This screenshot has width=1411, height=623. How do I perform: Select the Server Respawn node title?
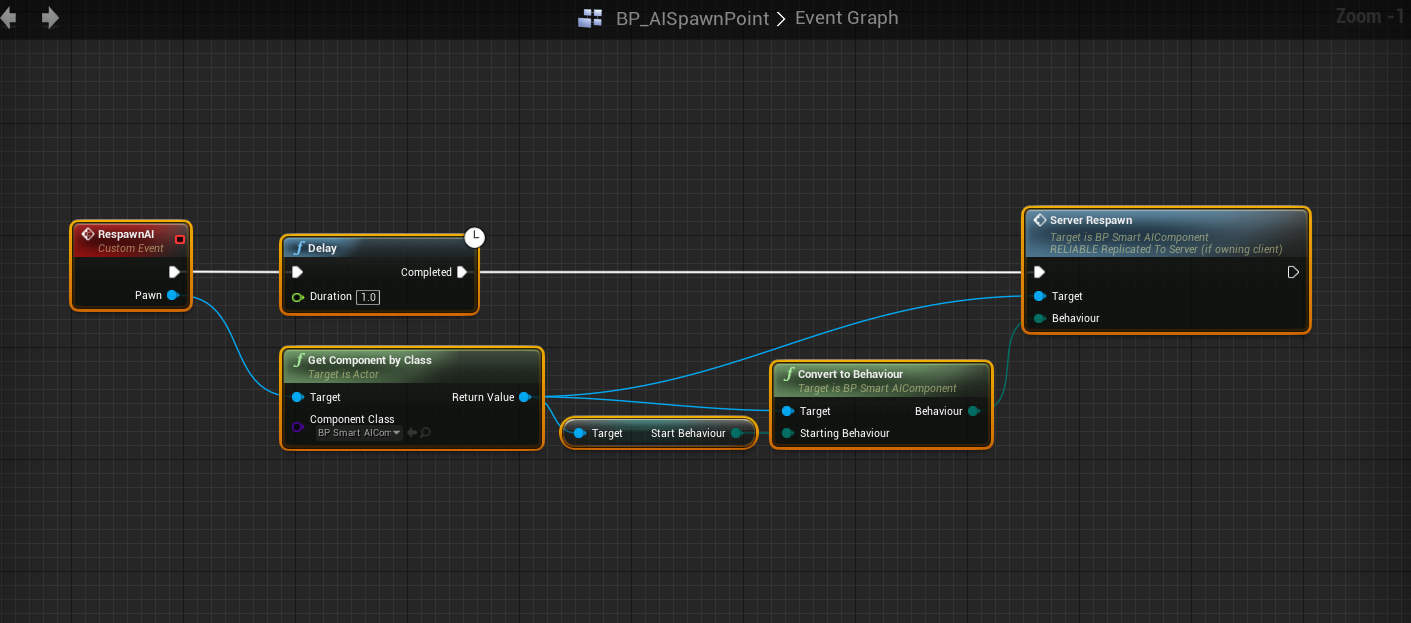click(x=1091, y=220)
